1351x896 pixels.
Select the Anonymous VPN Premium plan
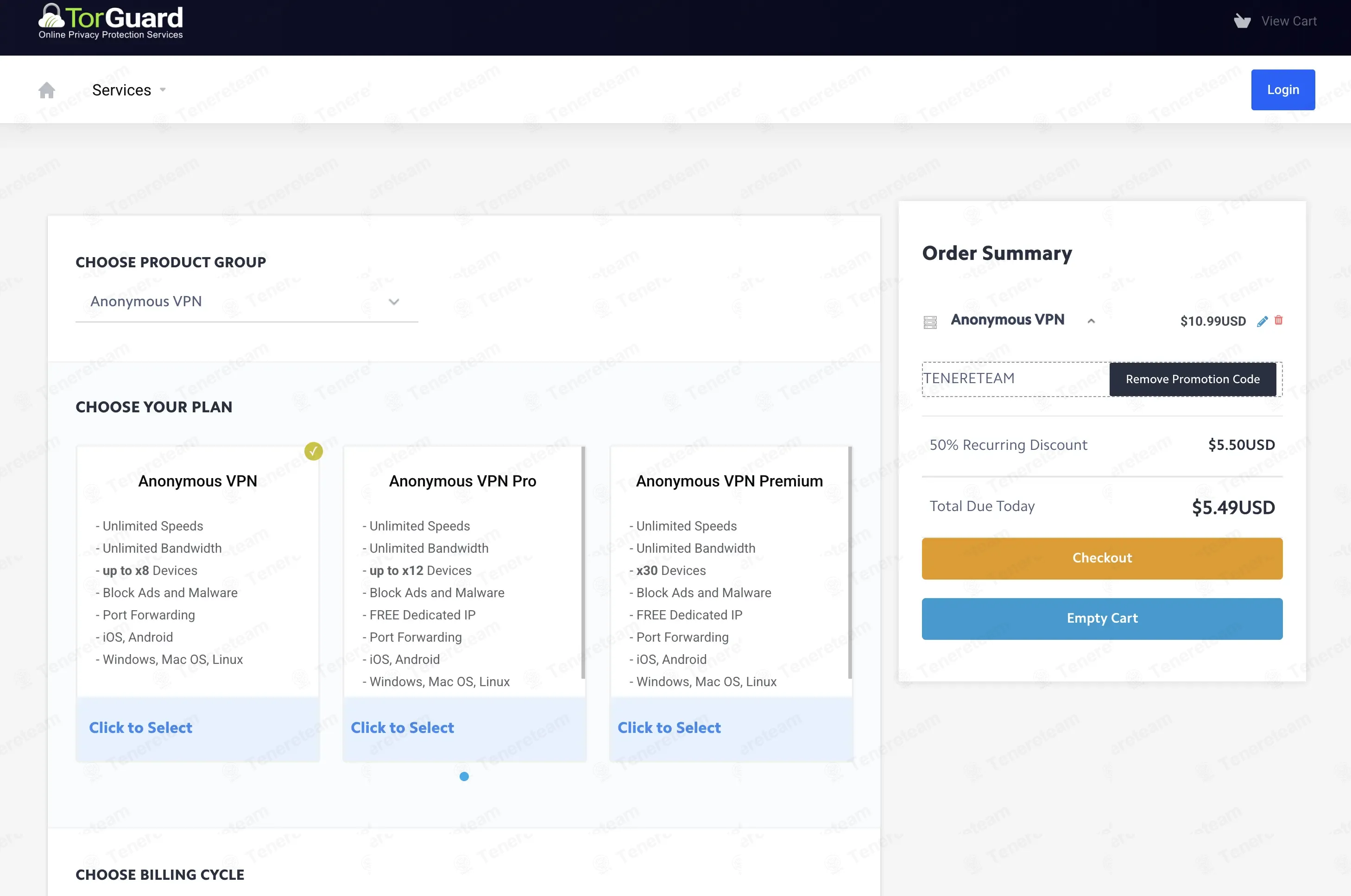[669, 727]
